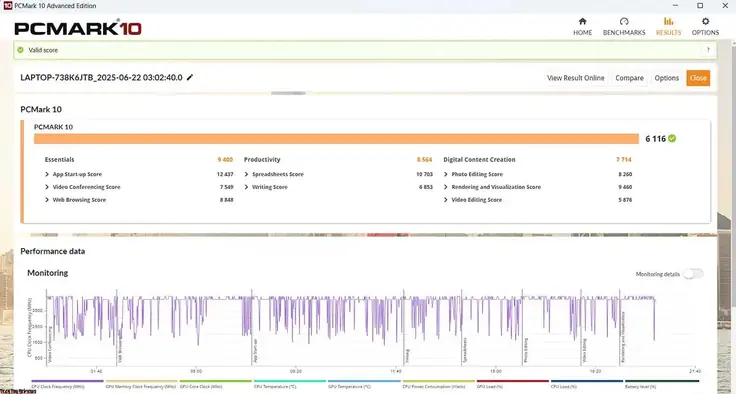Screen dimensions: 736x394
Task: Click the CPU Power Consumption legend swatch
Action: click(438, 381)
